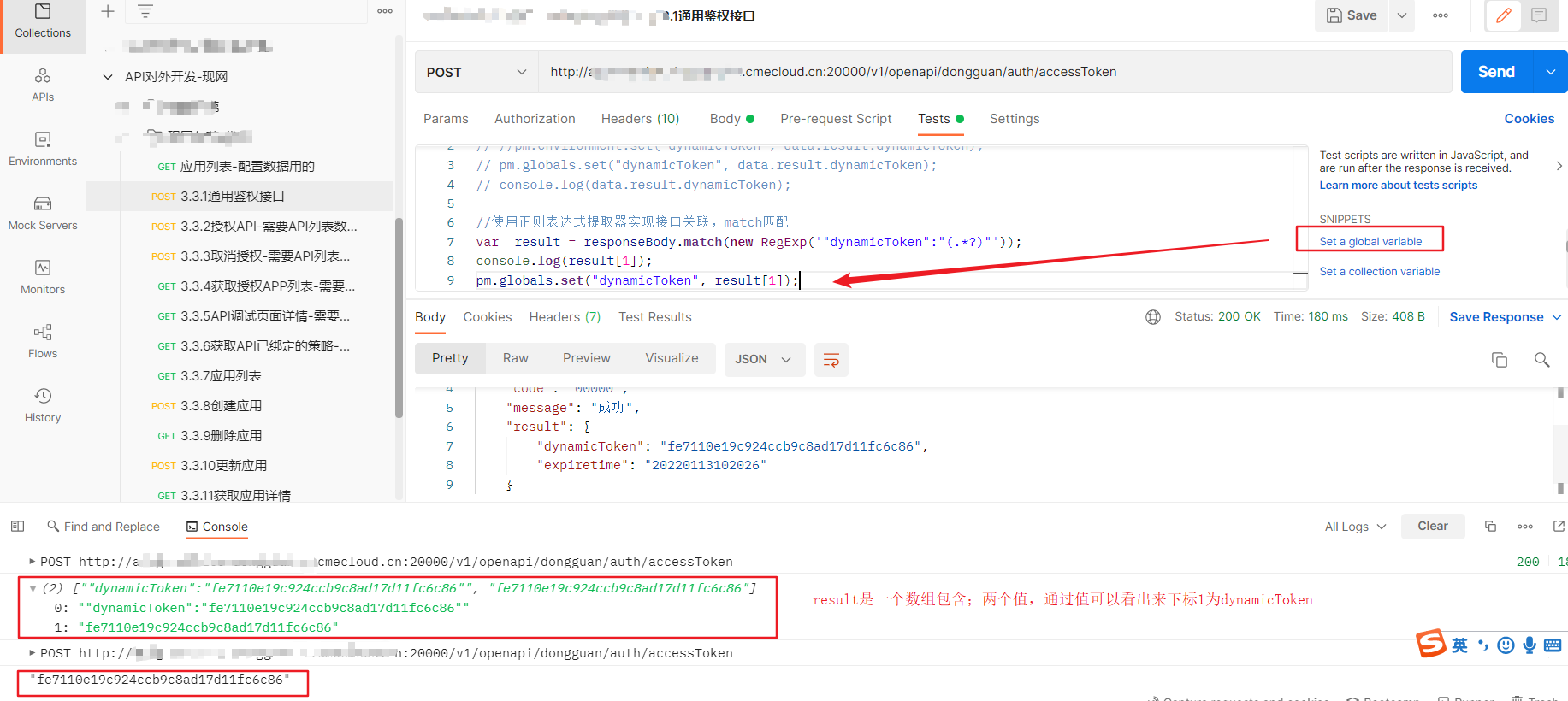Copy the response body
Screen dimensions: 1568x701
[1500, 360]
